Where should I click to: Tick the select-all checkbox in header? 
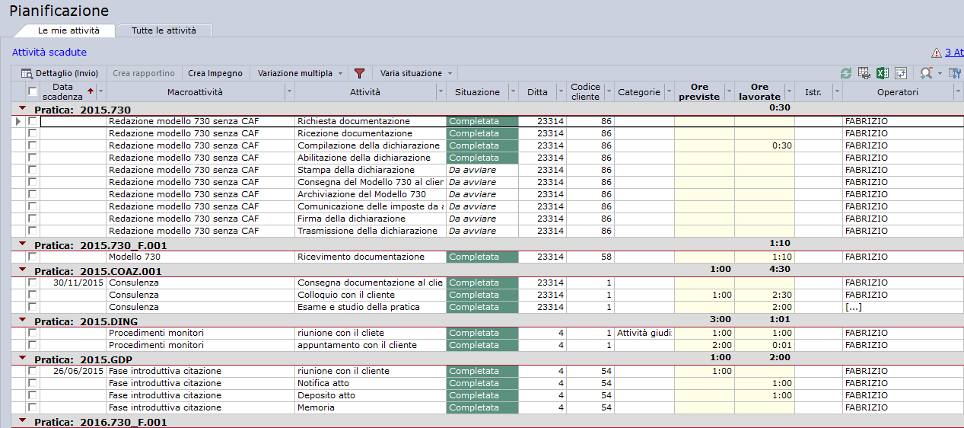[33, 92]
